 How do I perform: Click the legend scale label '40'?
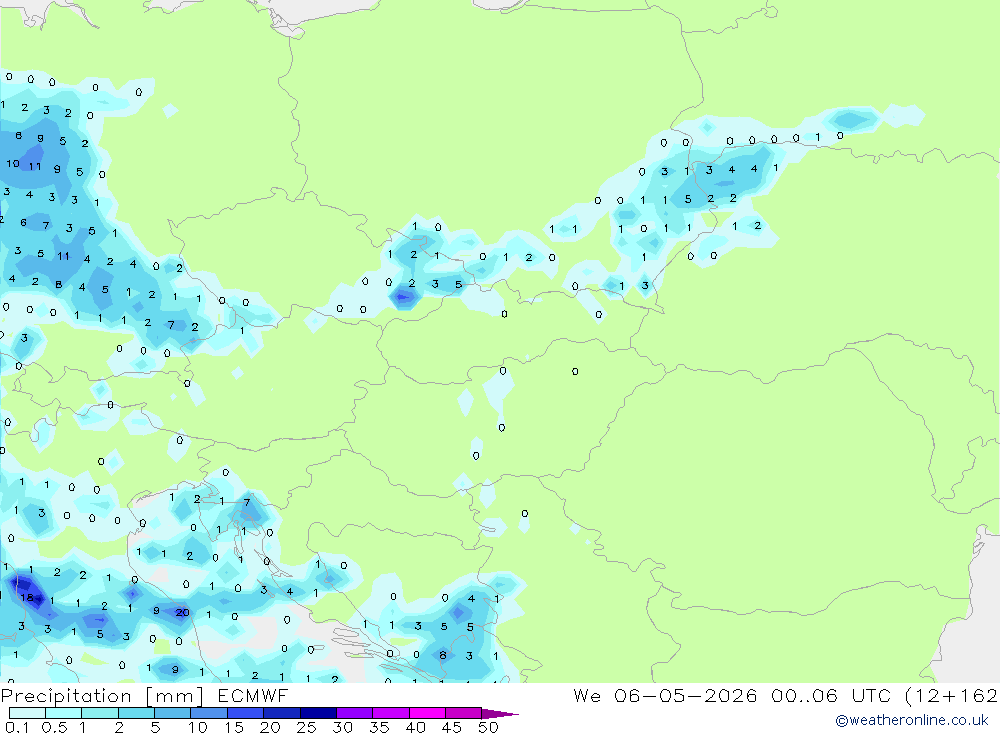(415, 727)
